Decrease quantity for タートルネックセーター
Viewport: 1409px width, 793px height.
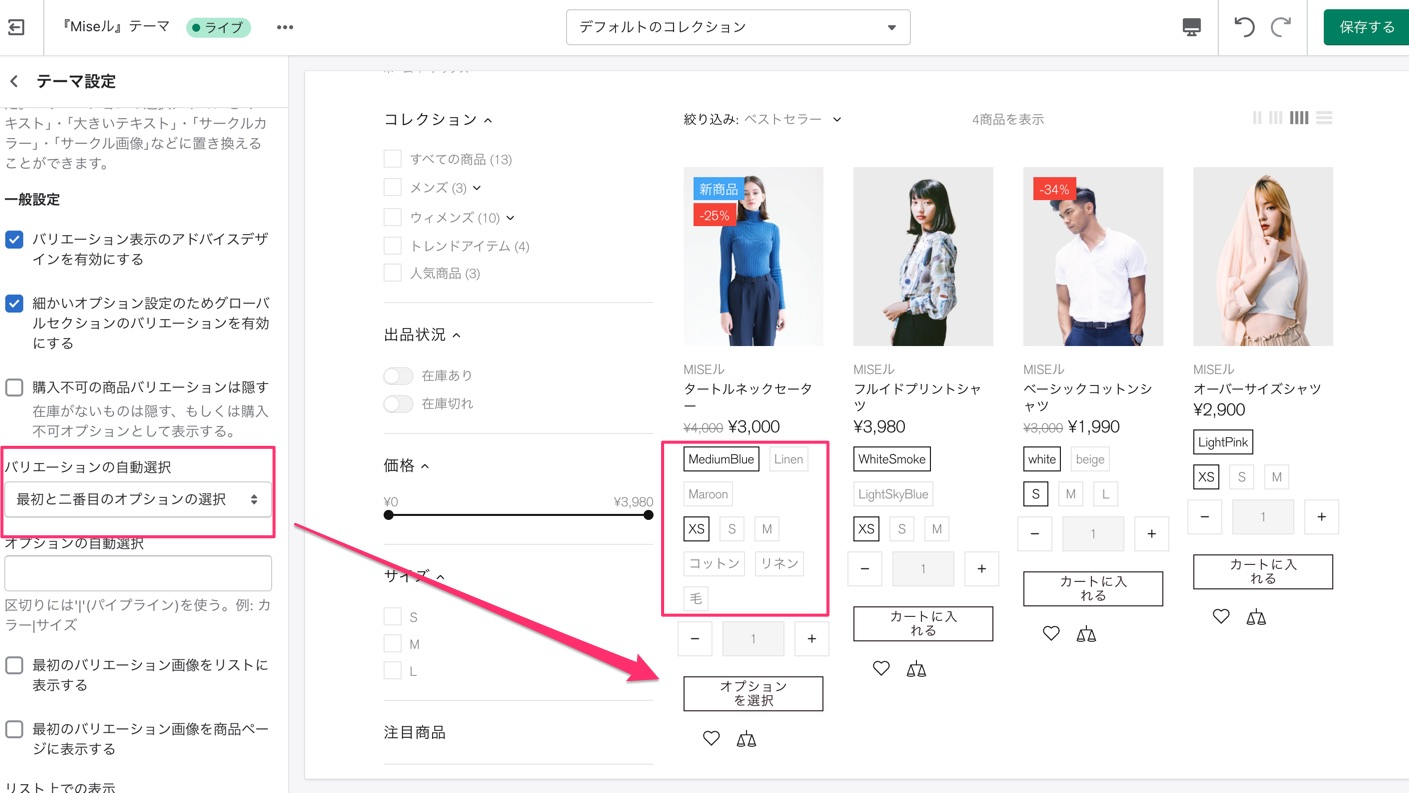pyautogui.click(x=695, y=638)
